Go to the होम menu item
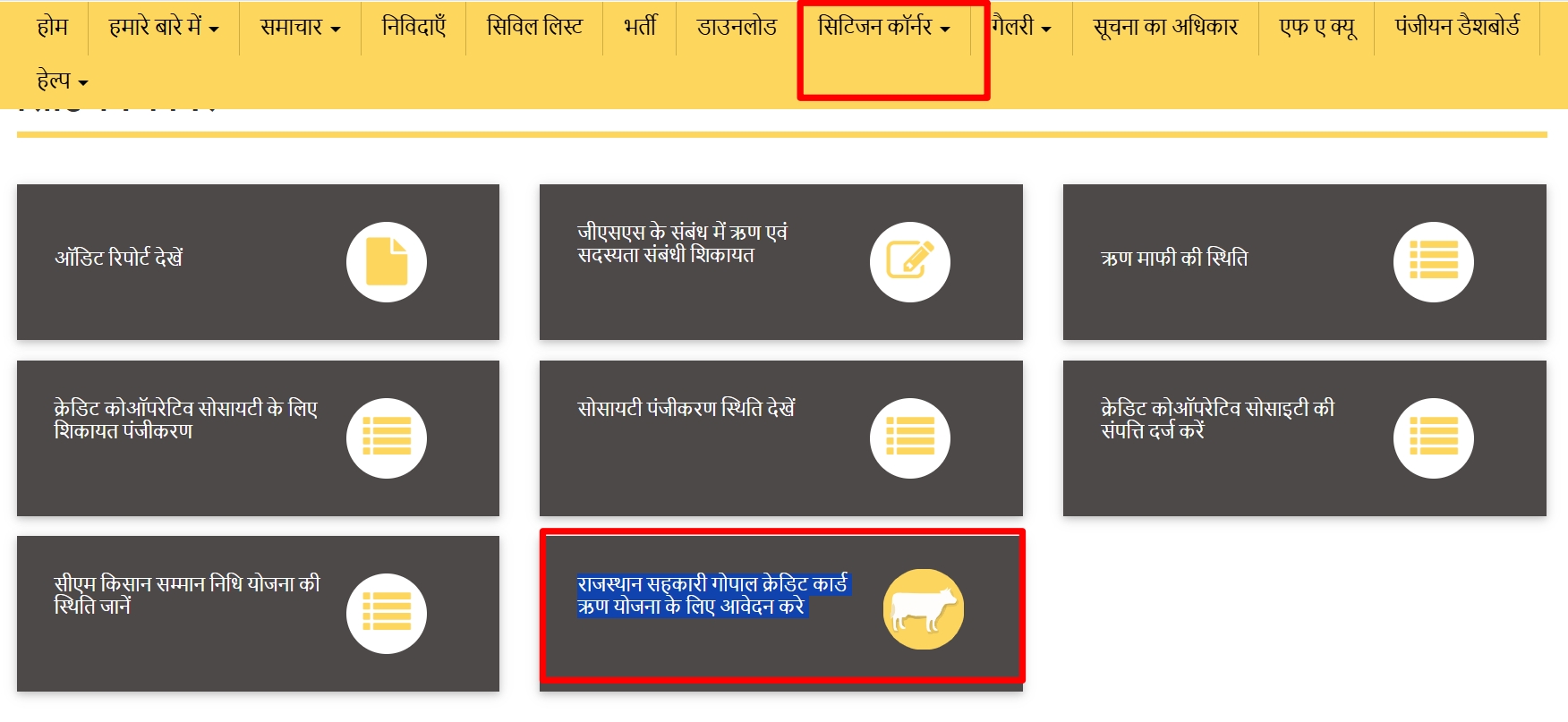Screen dimensions: 1568x722 [52, 28]
